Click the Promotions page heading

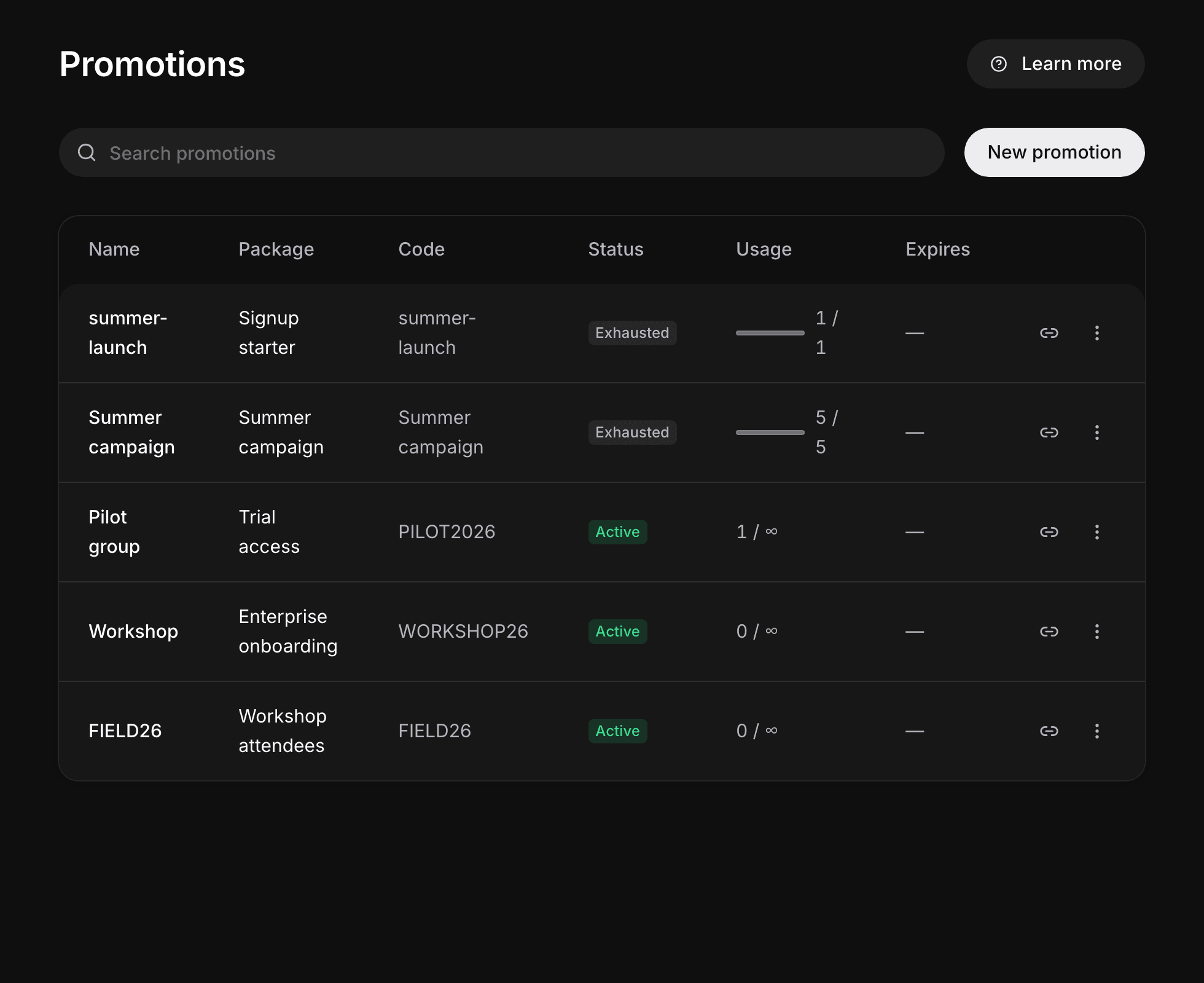[x=152, y=64]
